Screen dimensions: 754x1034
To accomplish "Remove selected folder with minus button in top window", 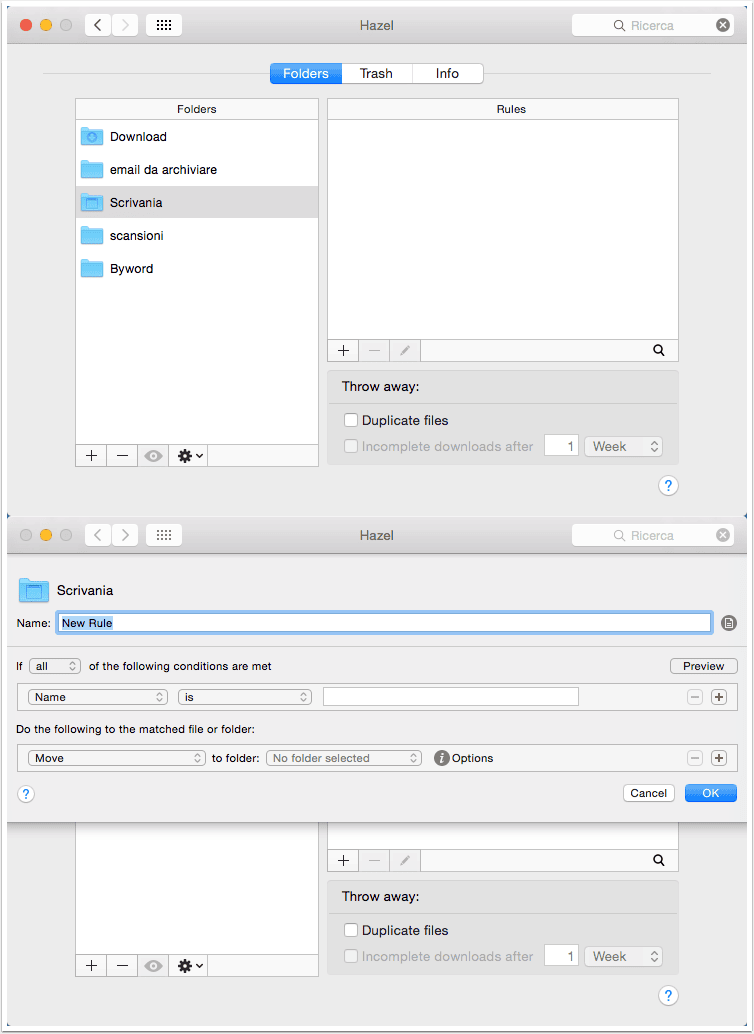I will [122, 456].
